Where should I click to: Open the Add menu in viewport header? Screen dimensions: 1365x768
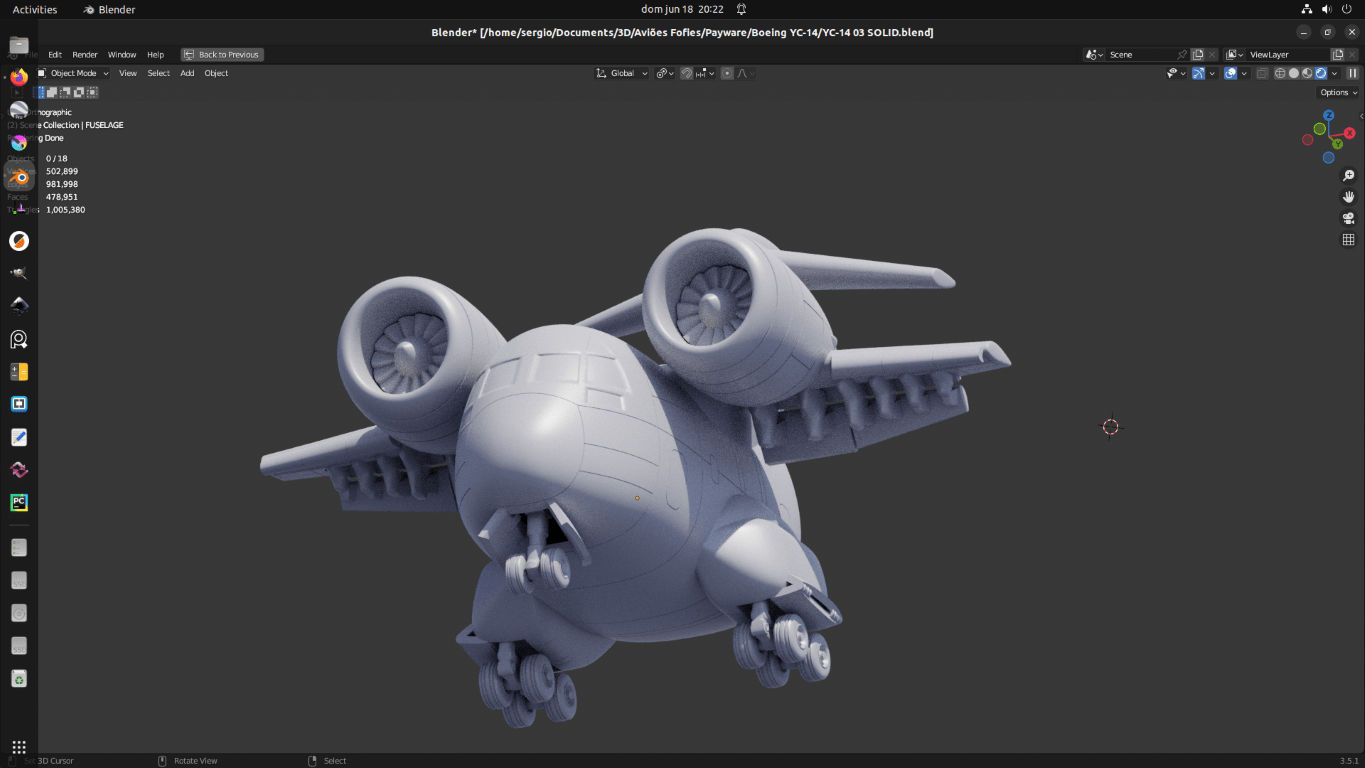tap(187, 73)
